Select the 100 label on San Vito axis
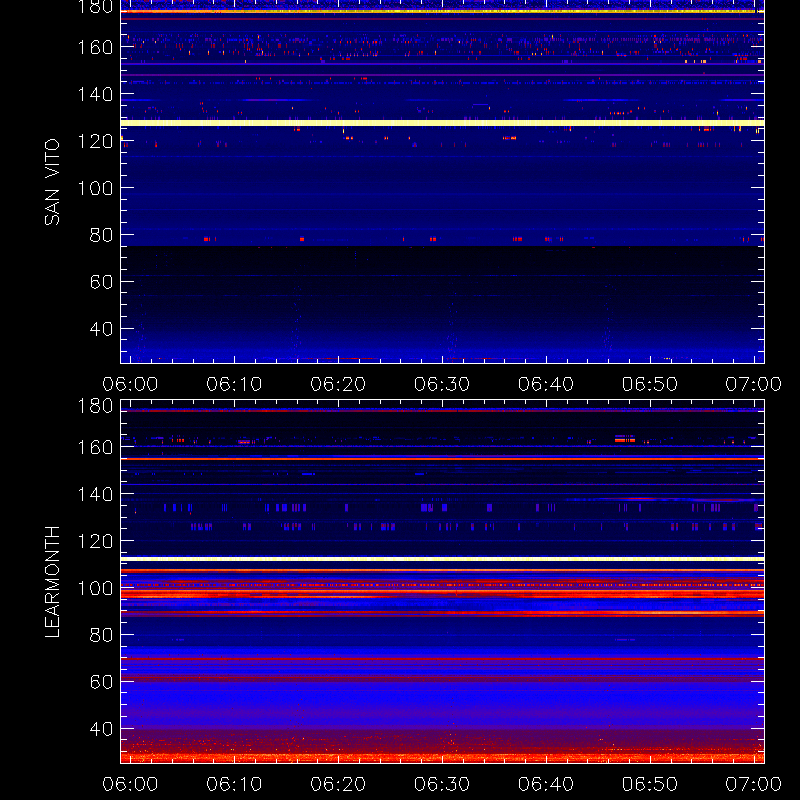Image resolution: width=800 pixels, height=800 pixels. click(95, 188)
